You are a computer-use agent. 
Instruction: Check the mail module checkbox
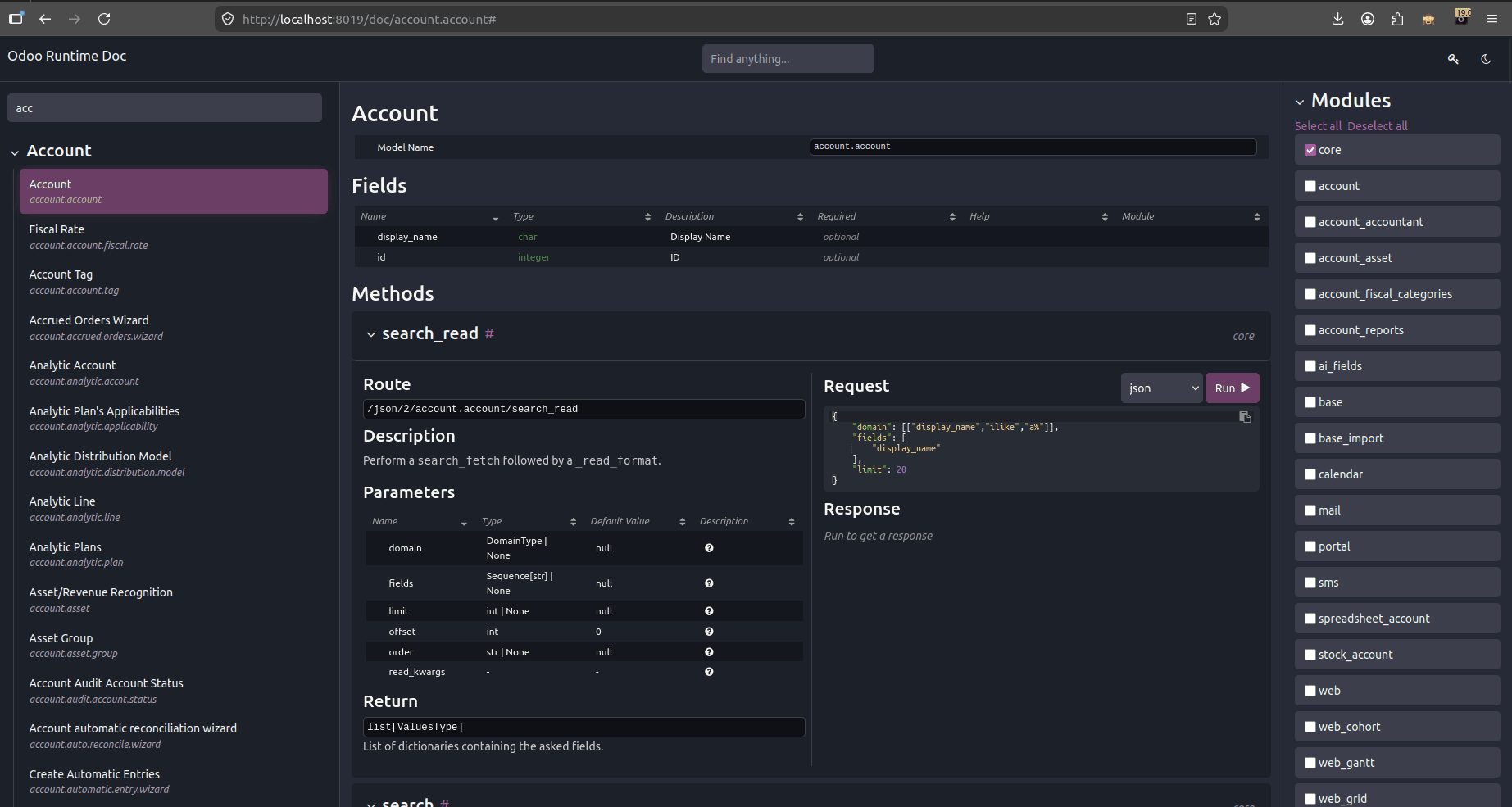coord(1310,510)
